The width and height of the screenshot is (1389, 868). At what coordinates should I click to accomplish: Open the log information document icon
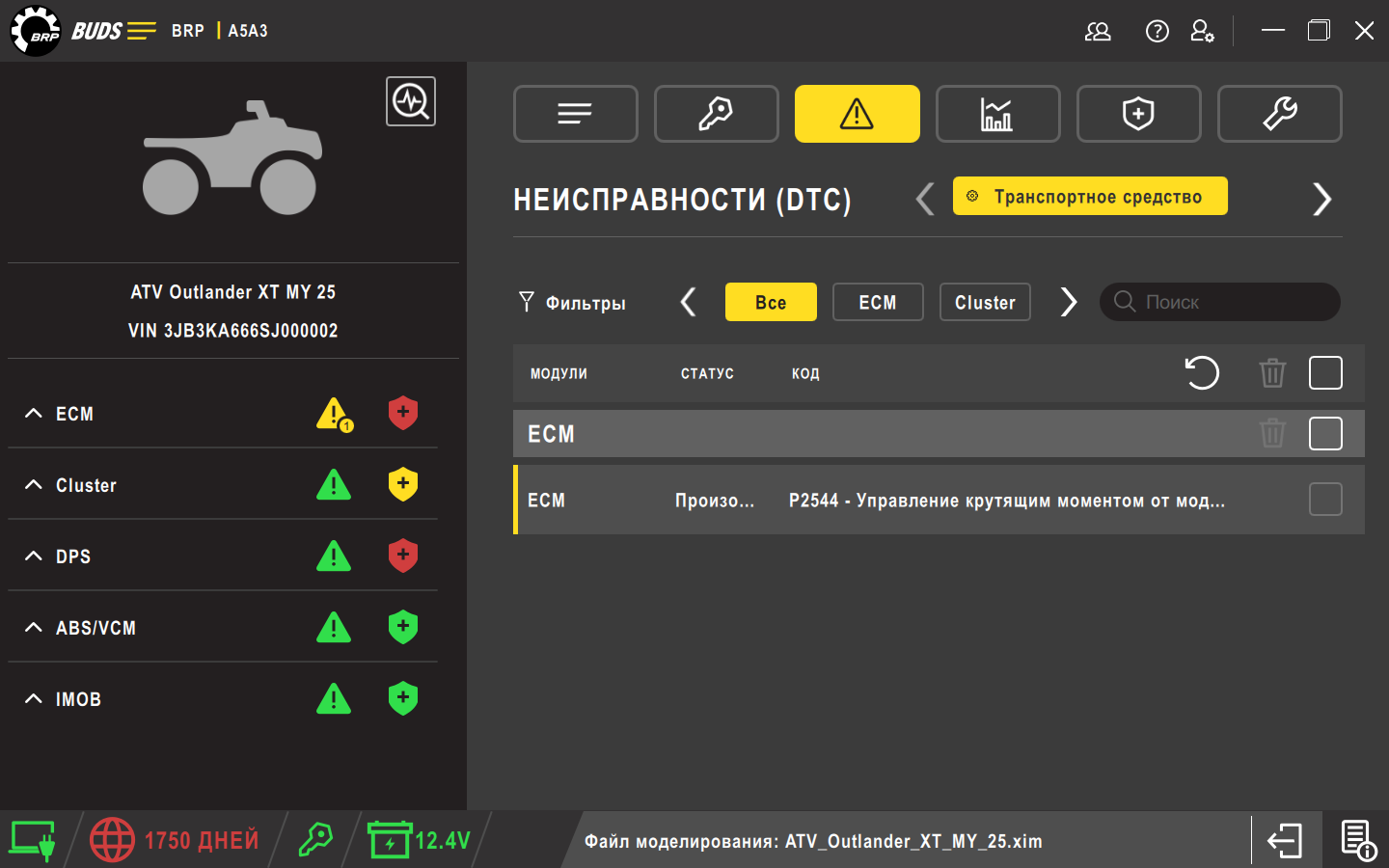[x=1359, y=840]
